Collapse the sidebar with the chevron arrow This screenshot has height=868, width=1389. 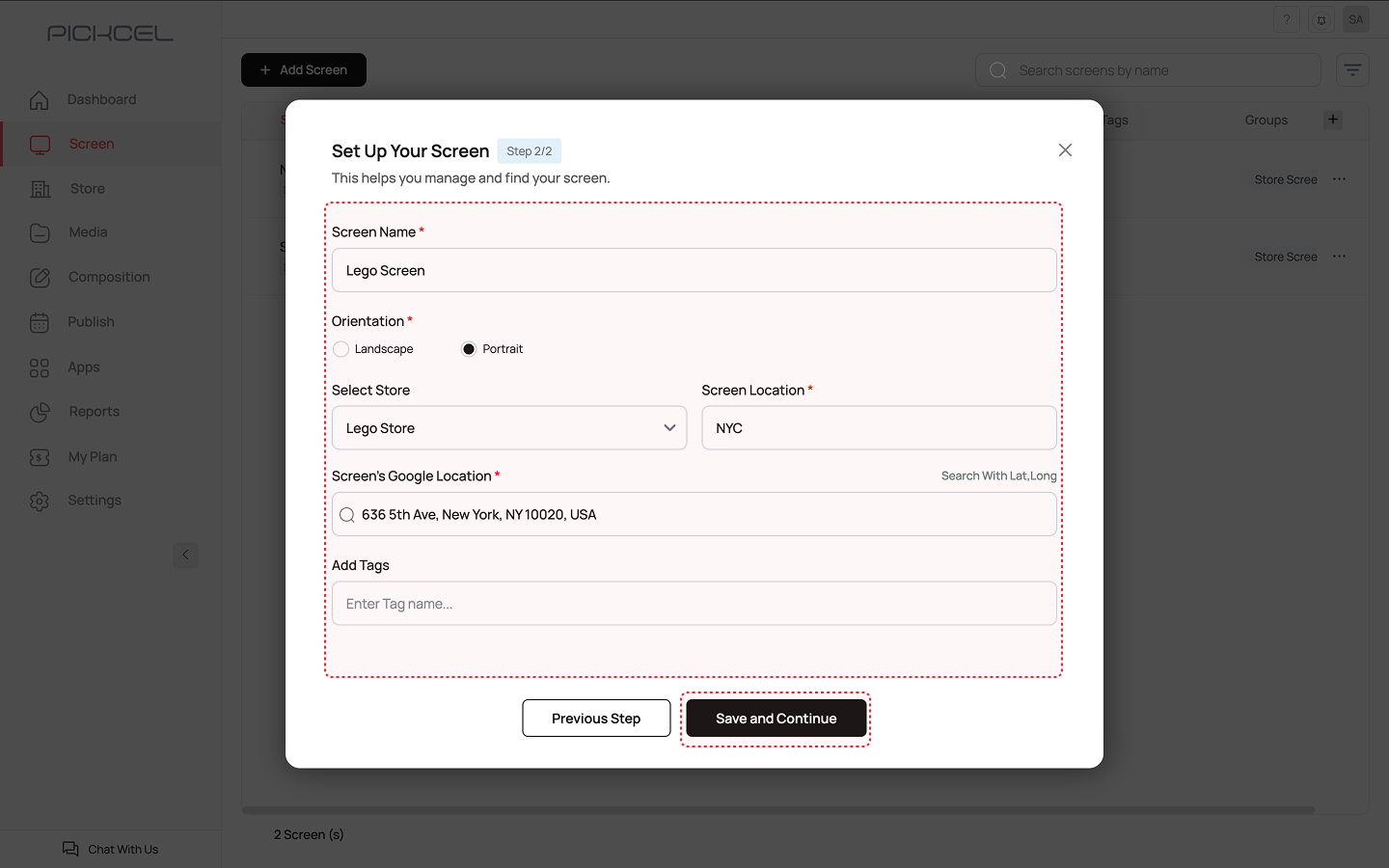186,555
